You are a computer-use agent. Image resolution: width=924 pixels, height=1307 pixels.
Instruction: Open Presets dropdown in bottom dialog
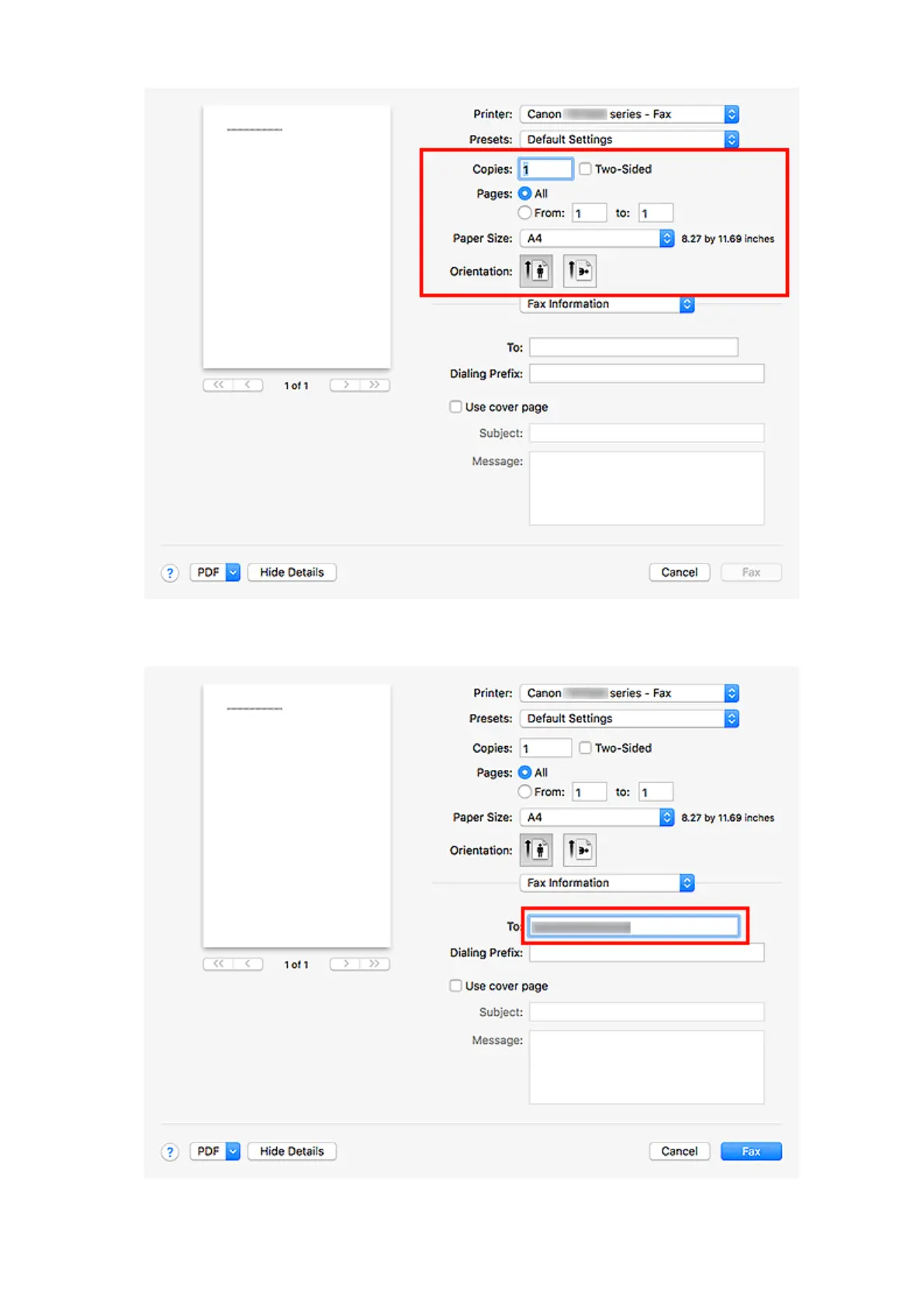(x=629, y=718)
